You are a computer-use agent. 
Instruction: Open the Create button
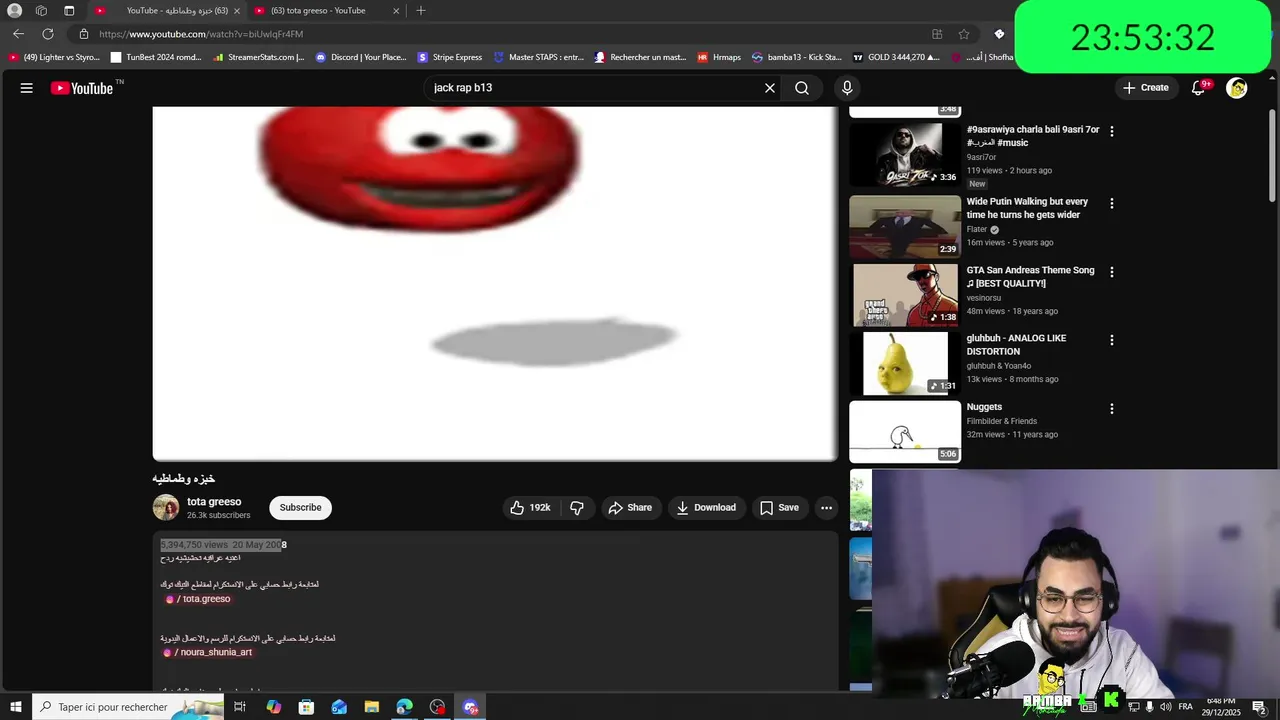pyautogui.click(x=1146, y=88)
